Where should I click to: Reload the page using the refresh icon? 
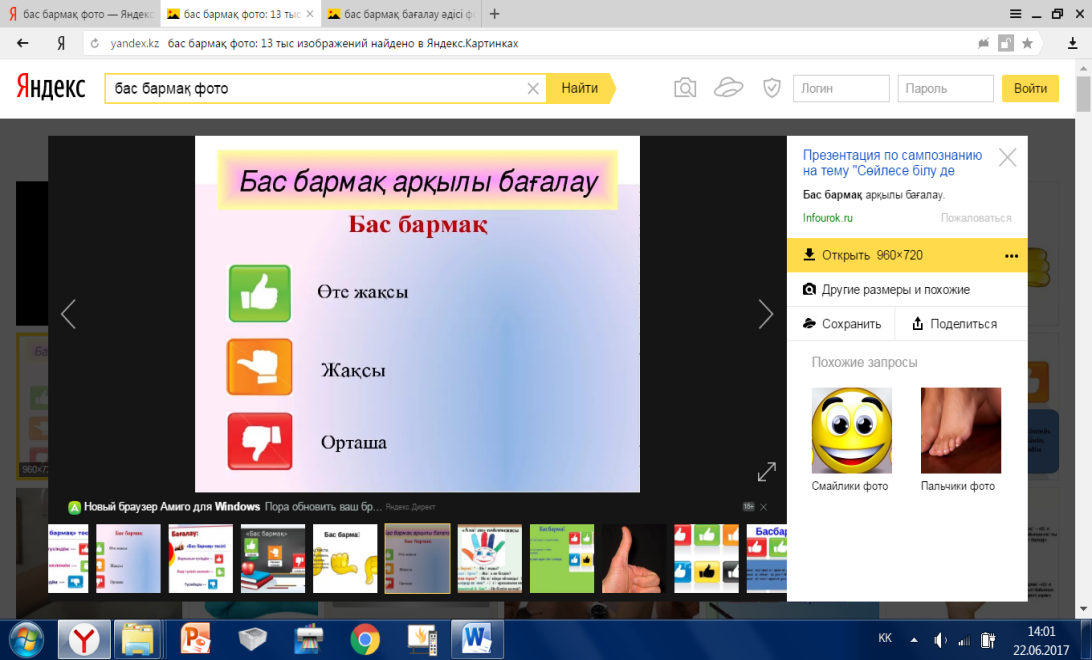tap(95, 43)
